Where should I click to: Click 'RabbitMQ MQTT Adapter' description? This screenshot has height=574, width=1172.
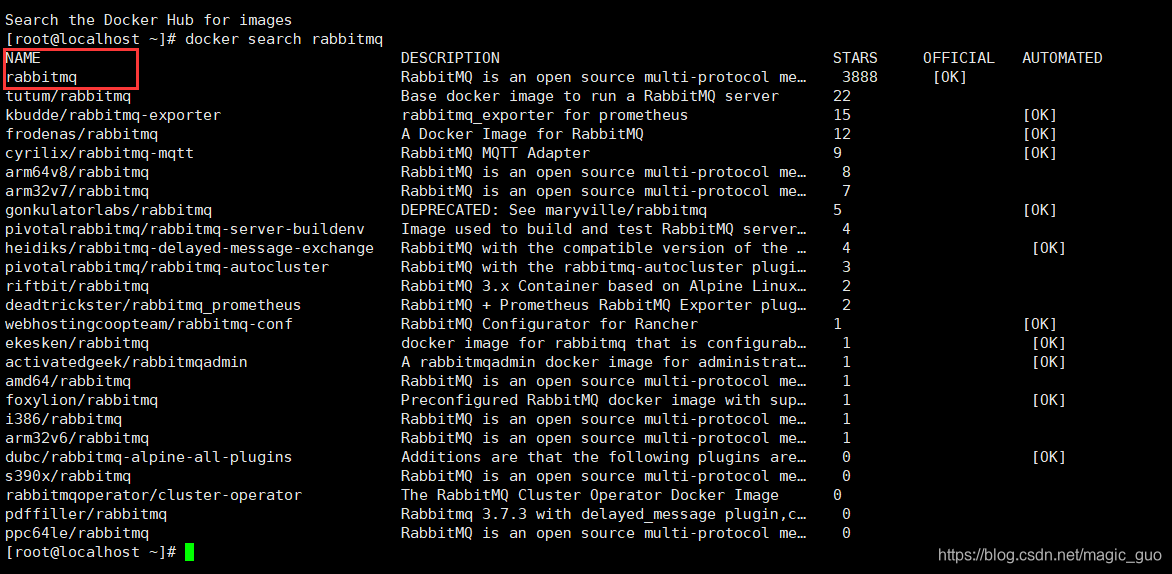(x=495, y=153)
